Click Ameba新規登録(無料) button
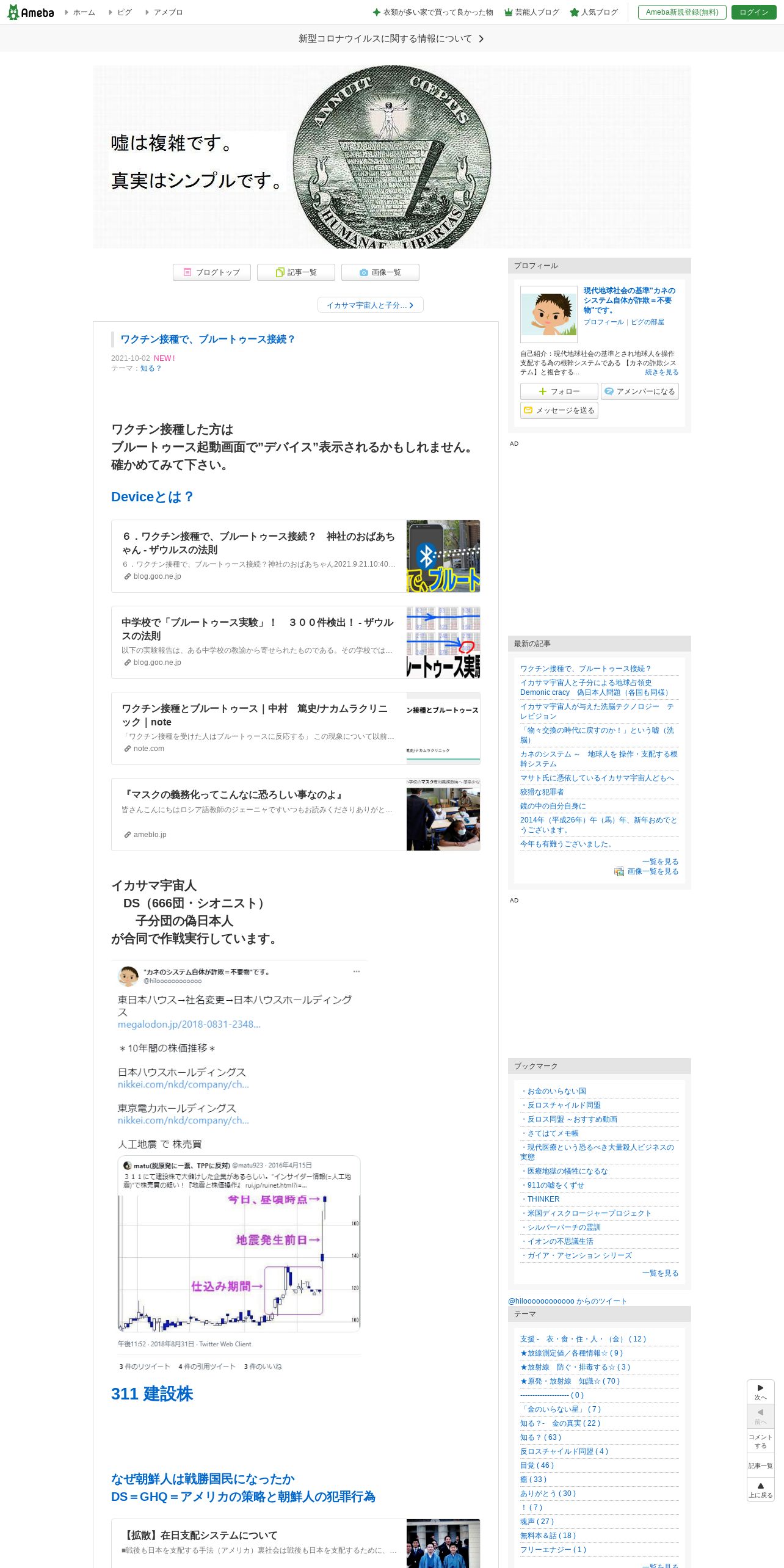The height and width of the screenshot is (1568, 784). 682,12
